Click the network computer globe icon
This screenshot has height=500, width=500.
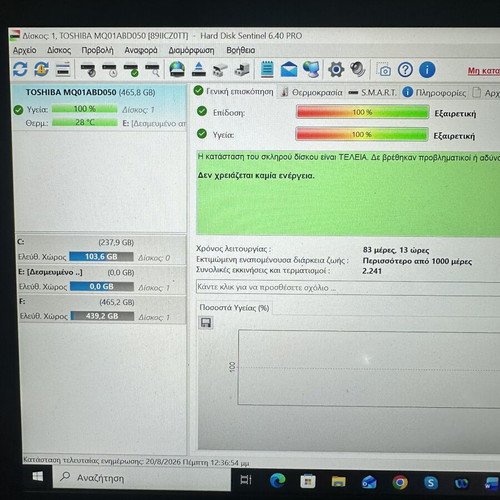(x=311, y=70)
